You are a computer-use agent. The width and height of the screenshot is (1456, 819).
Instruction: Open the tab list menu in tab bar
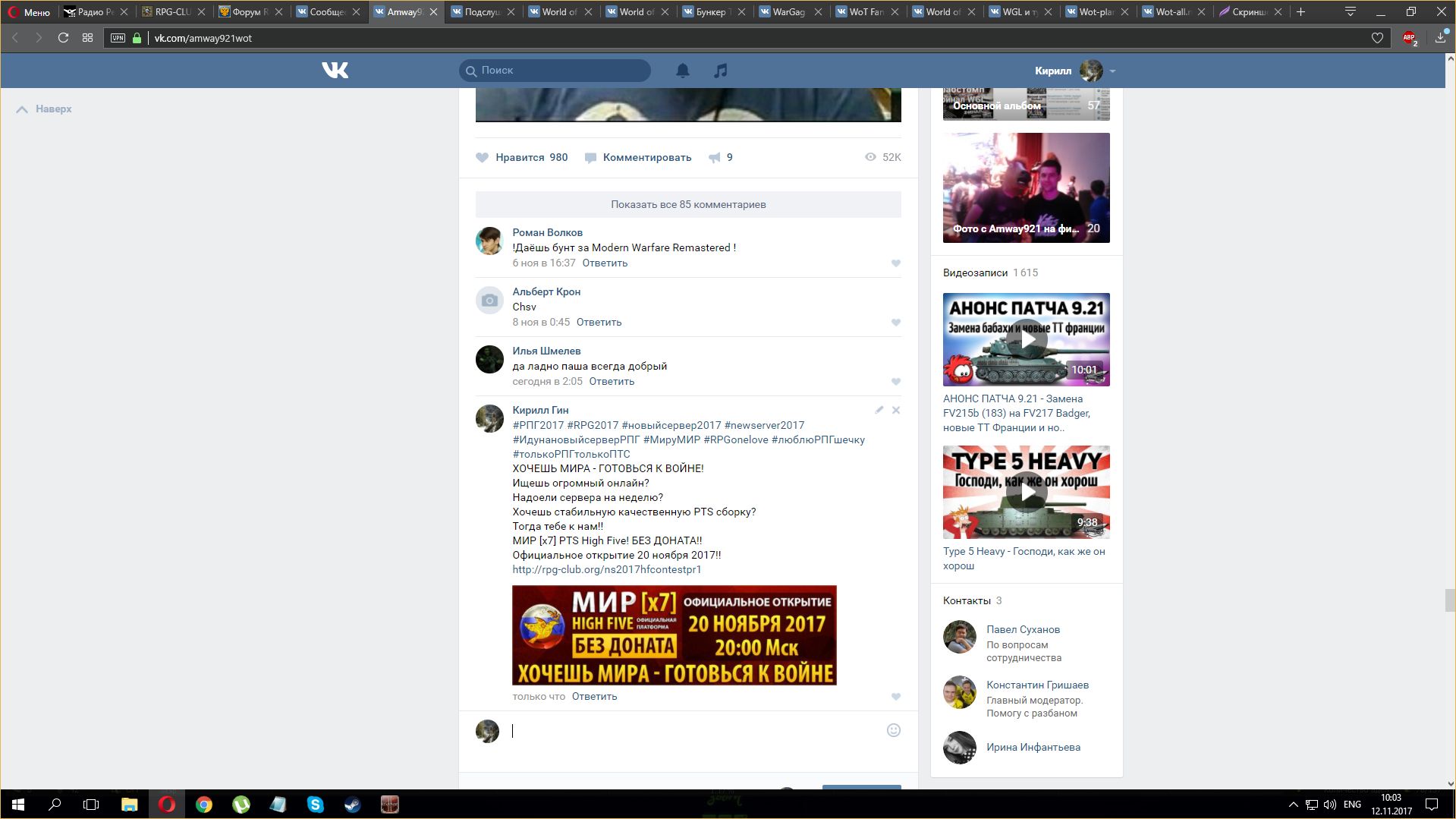click(x=1351, y=11)
